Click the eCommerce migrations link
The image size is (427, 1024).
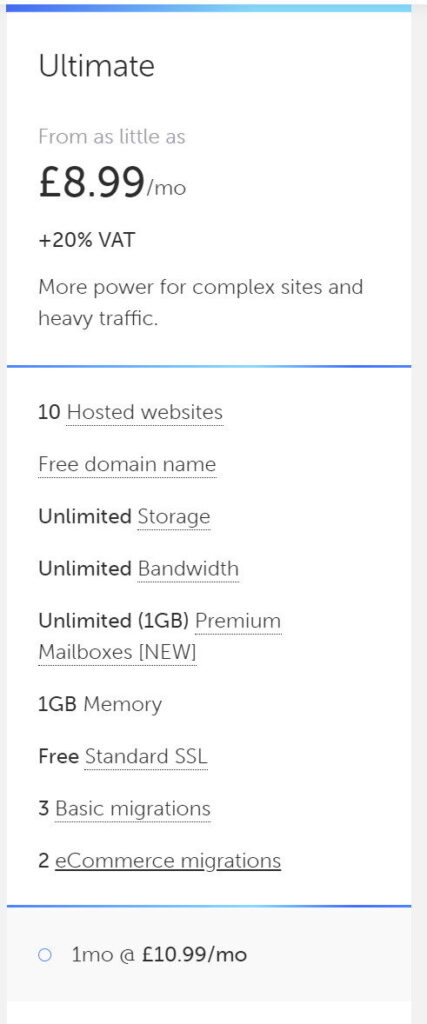point(168,861)
